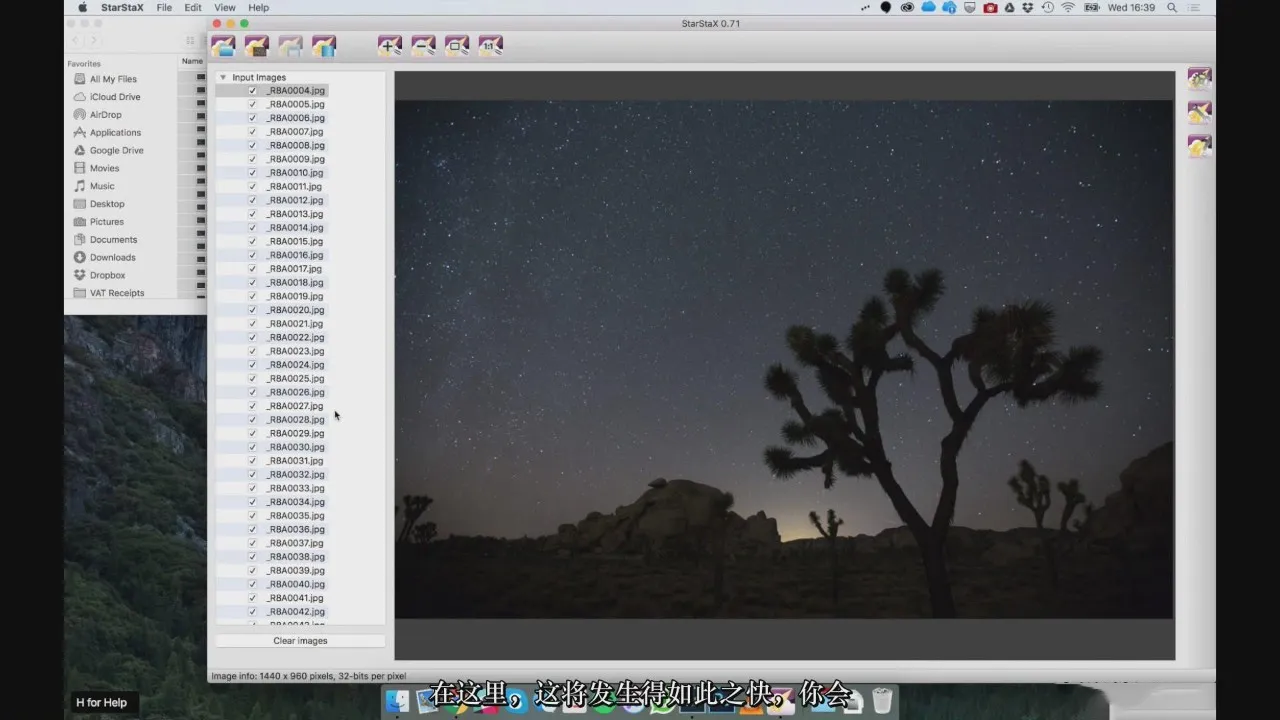Click the Clear images button

[300, 641]
